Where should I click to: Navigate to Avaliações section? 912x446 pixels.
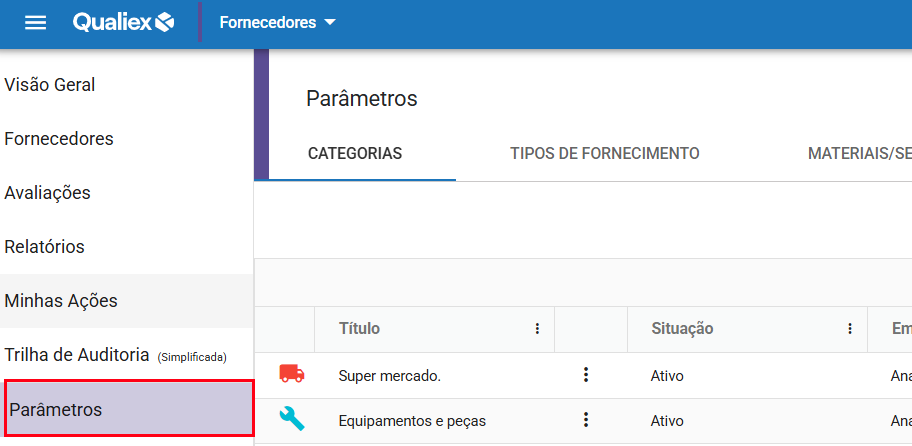point(47,193)
